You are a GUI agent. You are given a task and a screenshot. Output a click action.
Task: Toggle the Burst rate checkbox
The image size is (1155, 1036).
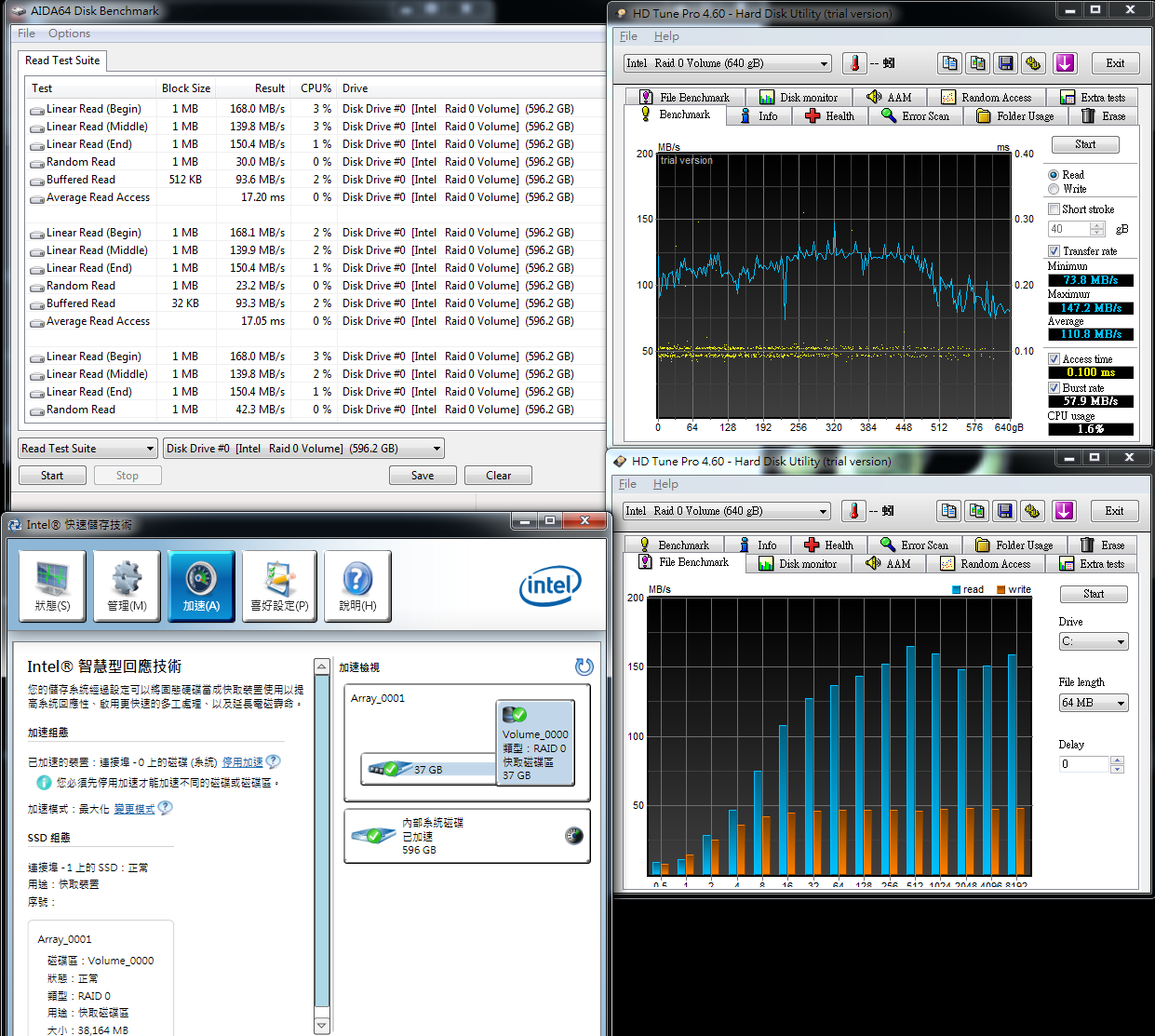[x=1054, y=388]
